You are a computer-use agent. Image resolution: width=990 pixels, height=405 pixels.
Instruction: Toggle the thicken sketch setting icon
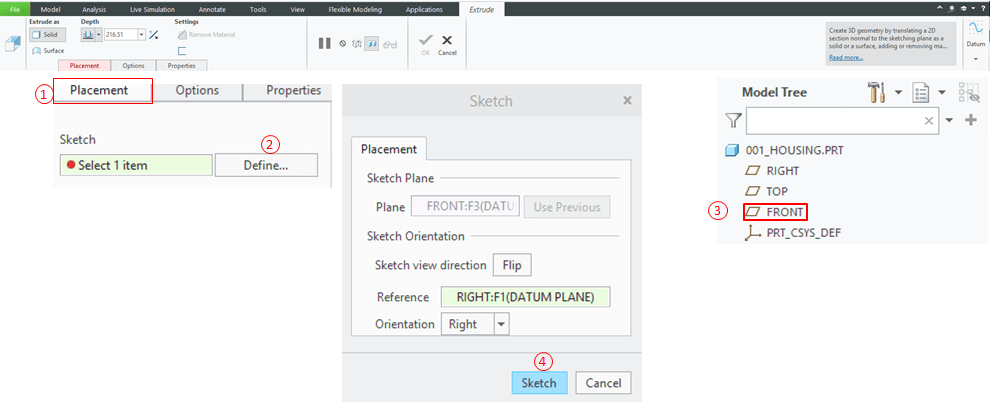(x=182, y=50)
